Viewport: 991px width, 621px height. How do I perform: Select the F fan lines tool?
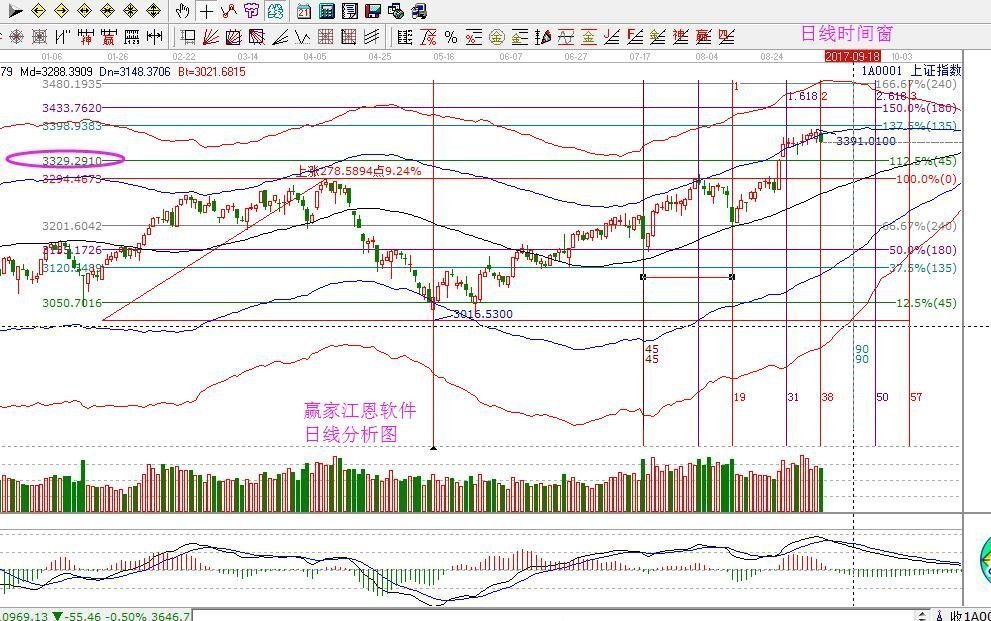(x=635, y=37)
